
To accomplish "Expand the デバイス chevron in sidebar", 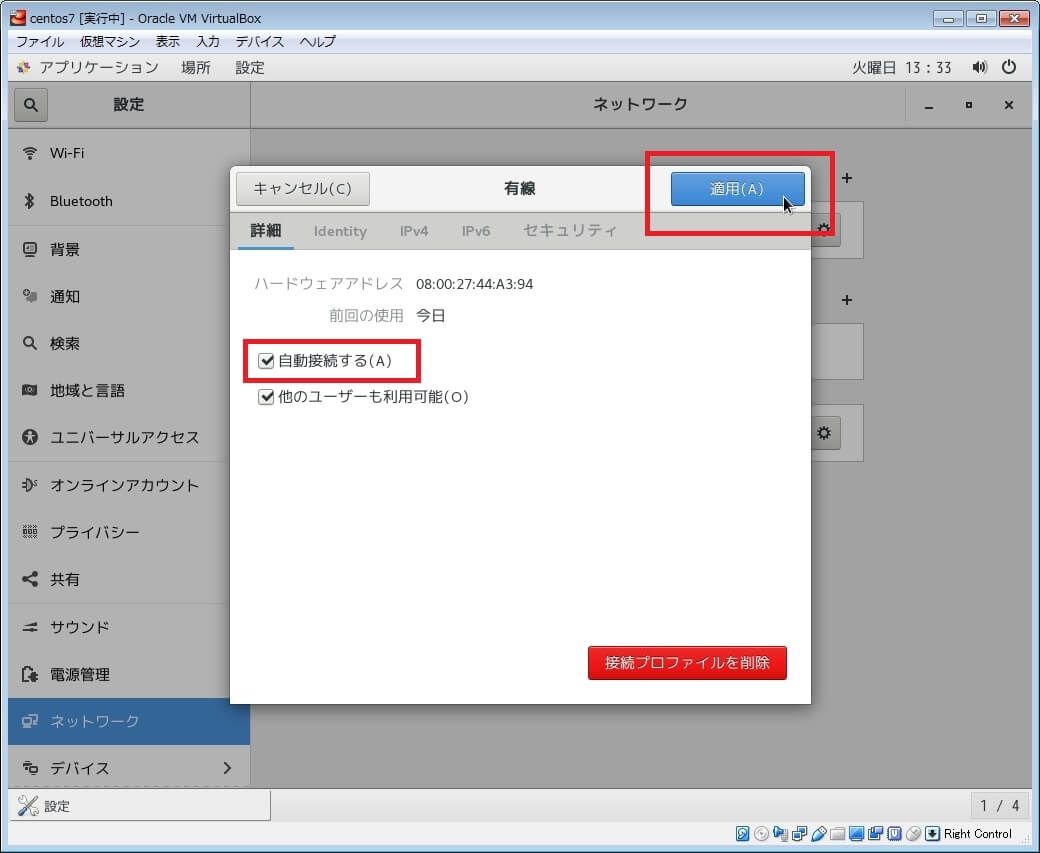I will click(227, 768).
